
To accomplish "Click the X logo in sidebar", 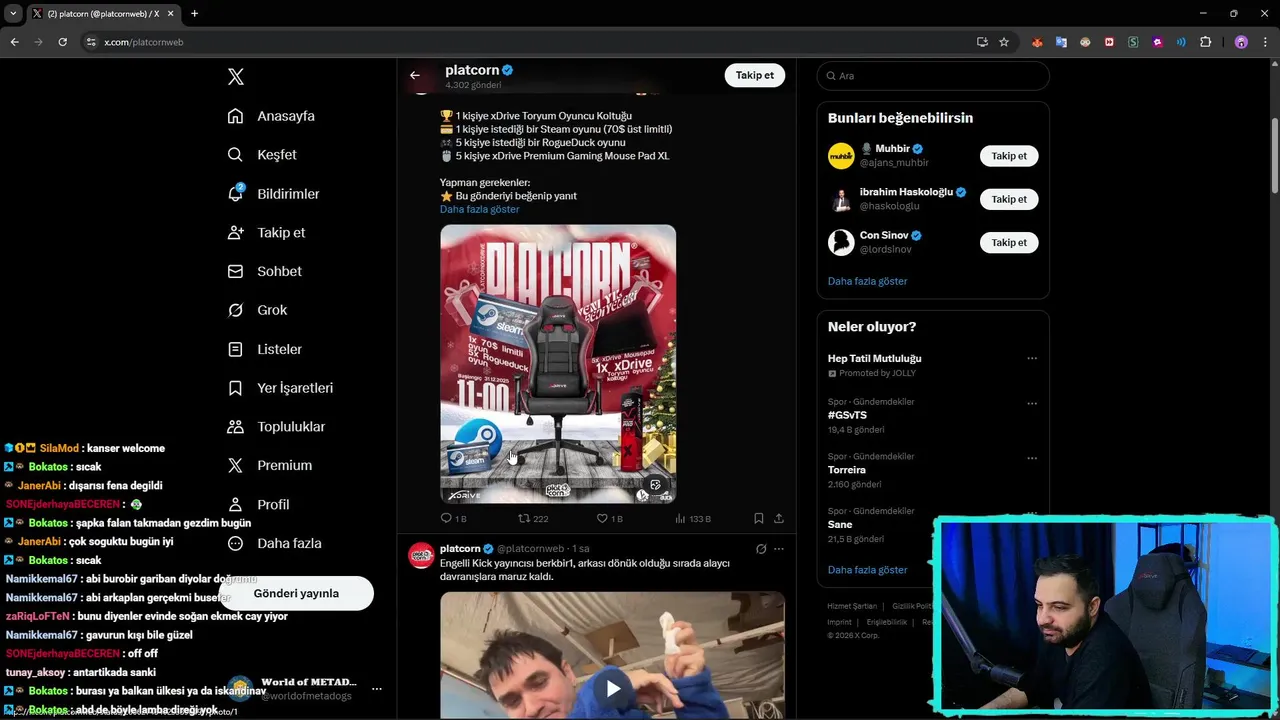I will [x=236, y=77].
